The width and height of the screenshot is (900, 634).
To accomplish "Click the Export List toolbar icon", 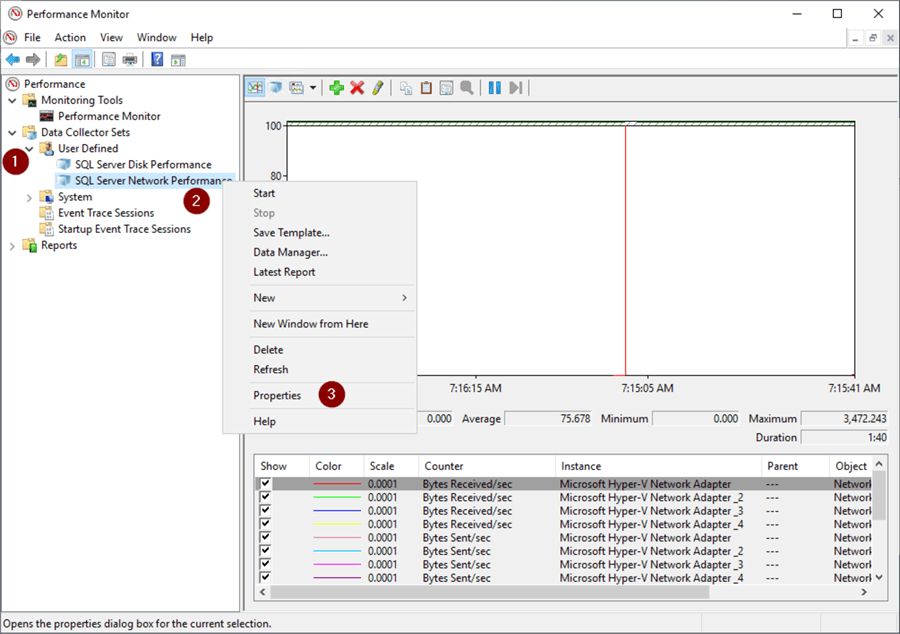I will 108,59.
